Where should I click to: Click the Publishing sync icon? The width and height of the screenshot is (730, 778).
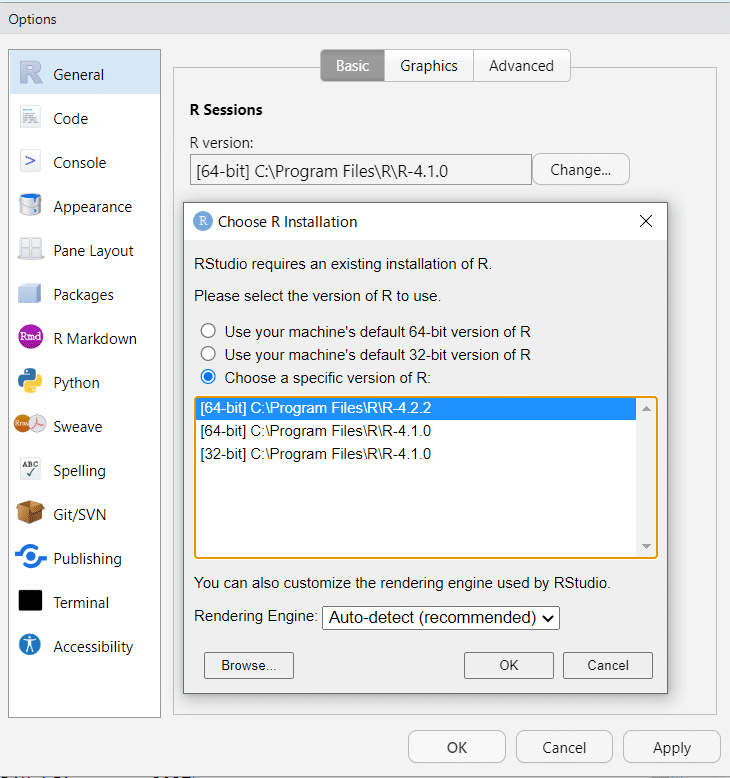[x=31, y=557]
